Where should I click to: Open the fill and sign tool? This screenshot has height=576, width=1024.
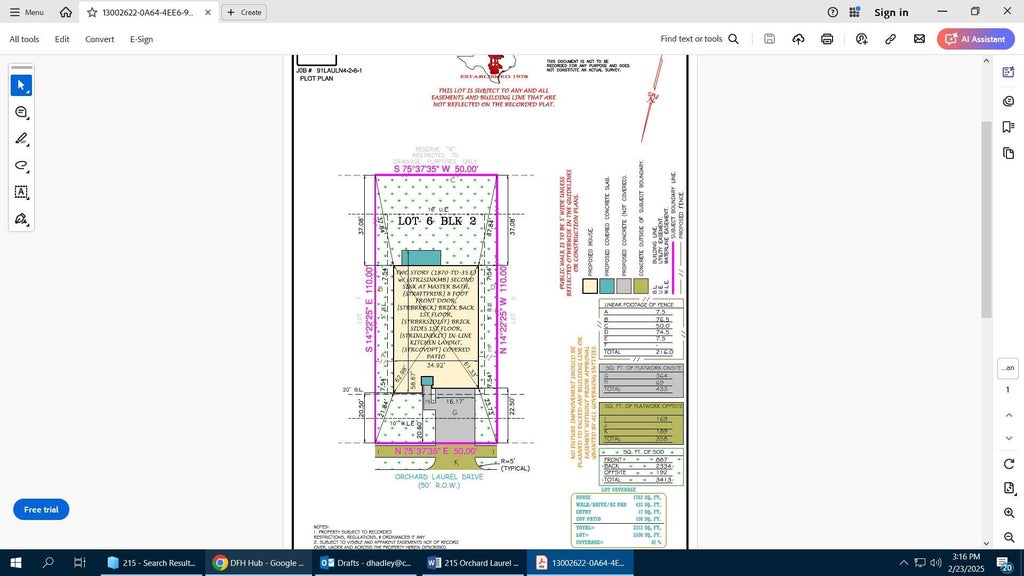[21, 219]
